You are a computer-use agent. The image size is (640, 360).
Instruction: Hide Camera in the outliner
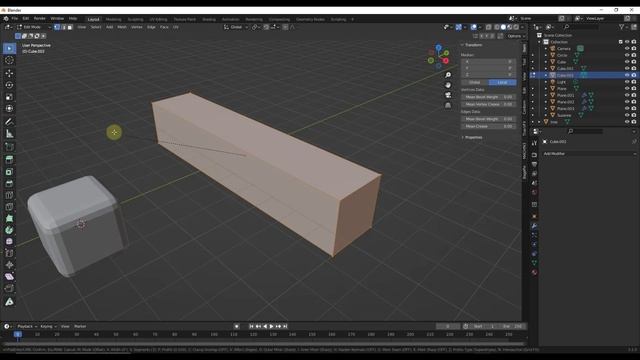tap(627, 49)
